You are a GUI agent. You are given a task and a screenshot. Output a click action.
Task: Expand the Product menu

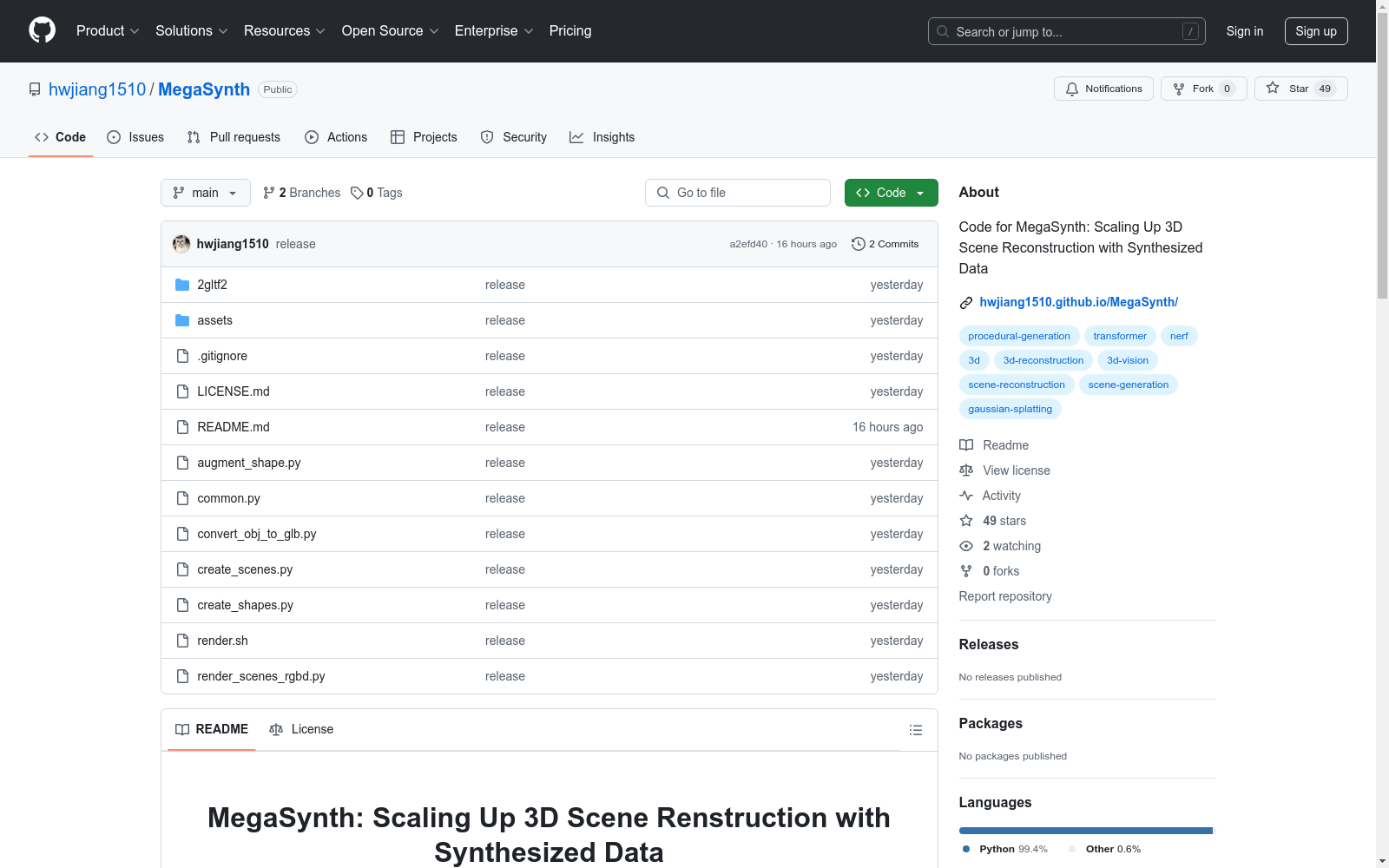[x=108, y=30]
